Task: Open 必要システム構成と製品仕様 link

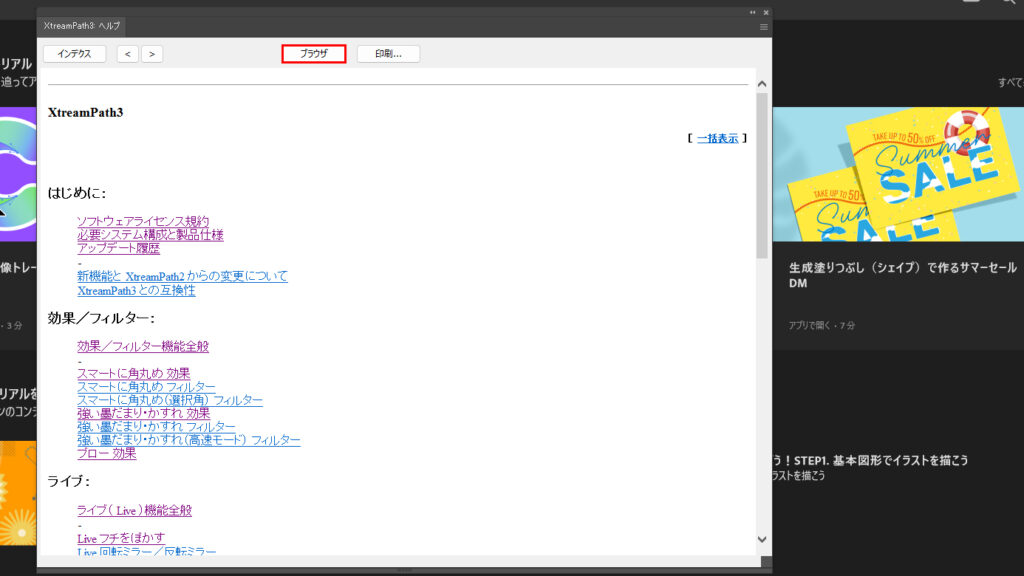Action: tap(150, 234)
